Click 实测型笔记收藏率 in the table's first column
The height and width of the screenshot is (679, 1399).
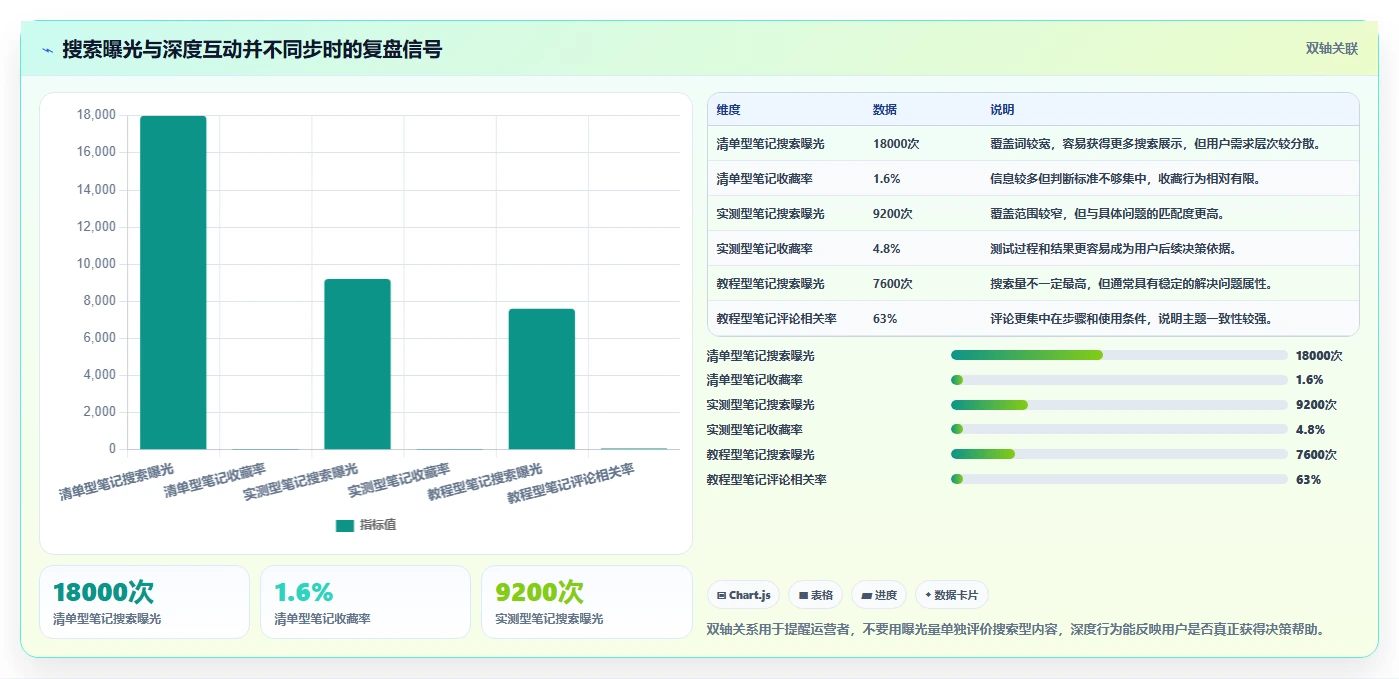pyautogui.click(x=764, y=249)
